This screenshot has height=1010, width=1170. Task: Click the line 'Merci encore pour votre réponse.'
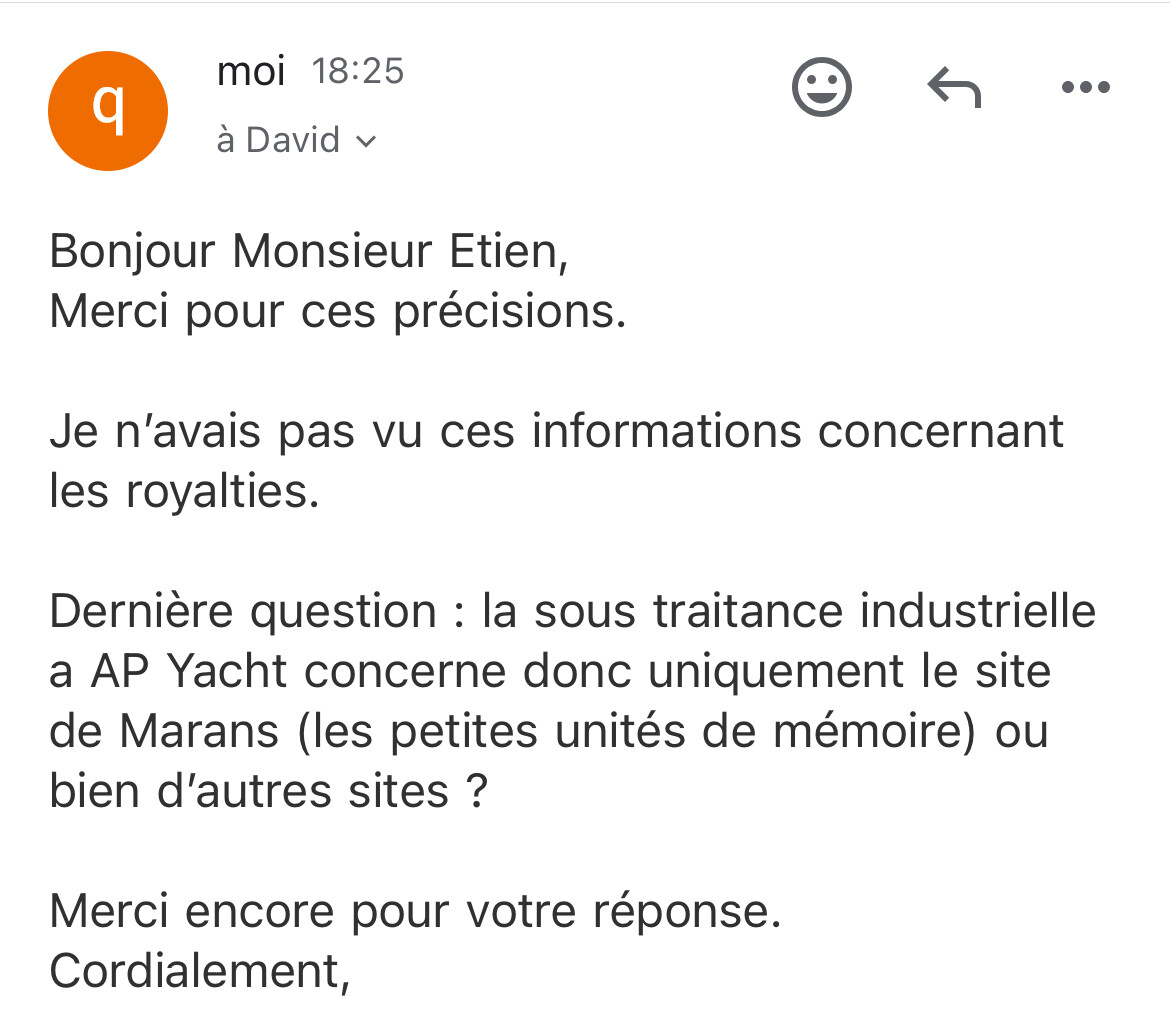click(415, 912)
